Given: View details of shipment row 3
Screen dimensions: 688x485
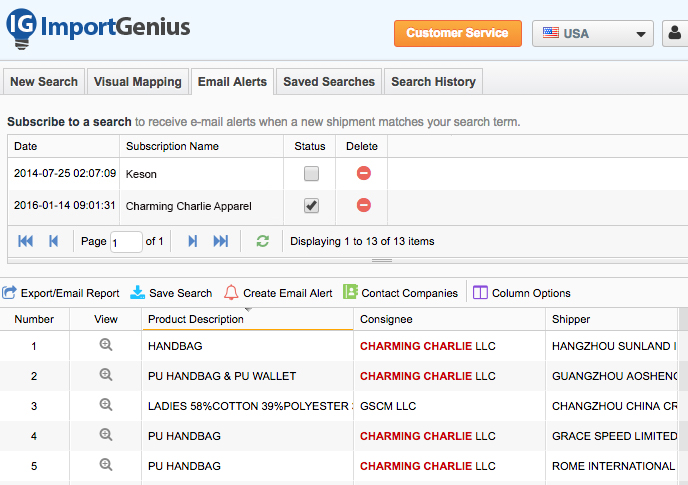Looking at the screenshot, I should point(106,405).
